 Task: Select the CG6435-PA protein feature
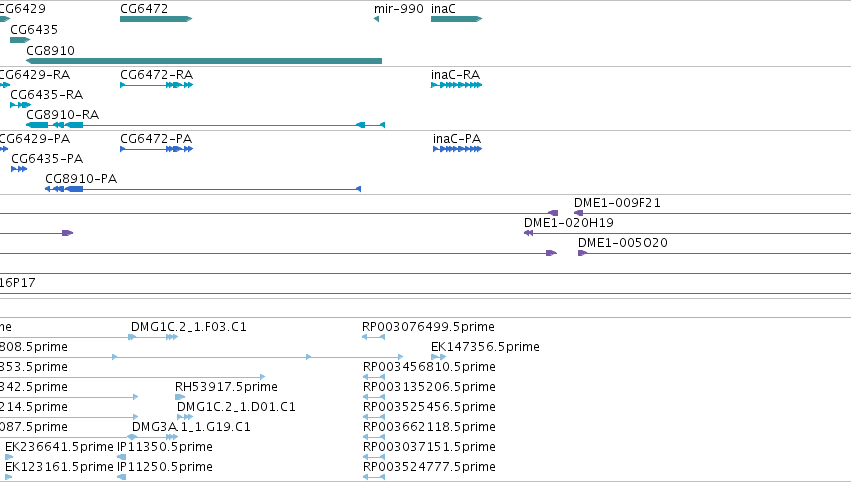coord(19,169)
